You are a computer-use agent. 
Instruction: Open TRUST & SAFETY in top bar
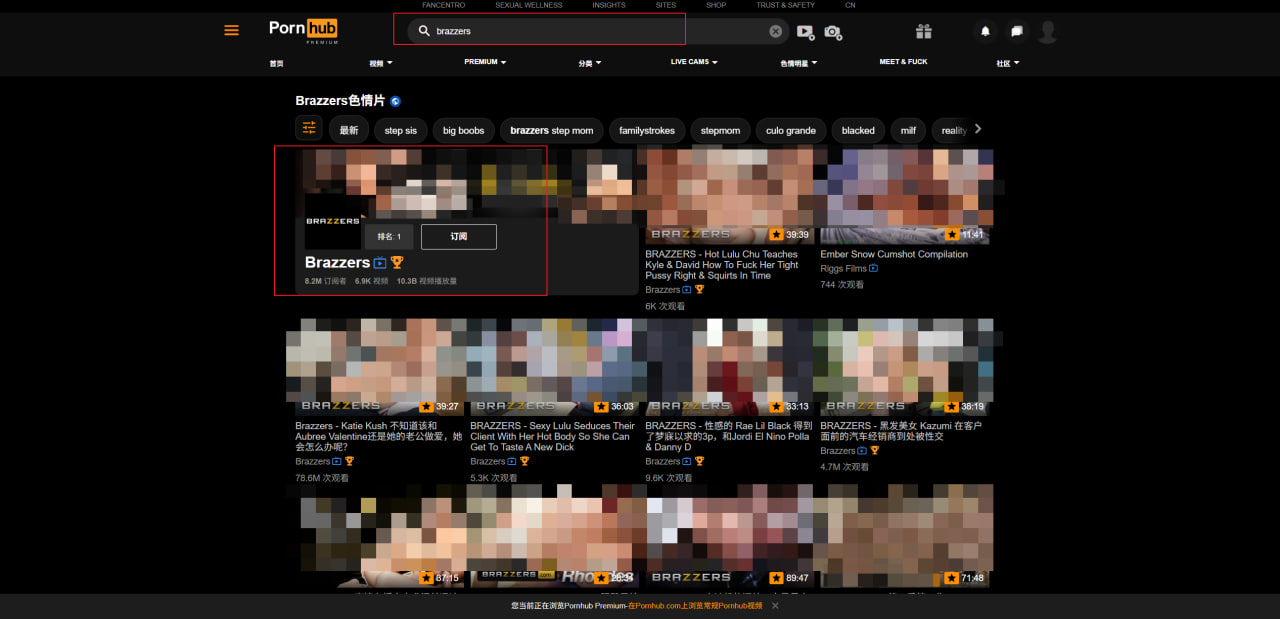pyautogui.click(x=785, y=5)
